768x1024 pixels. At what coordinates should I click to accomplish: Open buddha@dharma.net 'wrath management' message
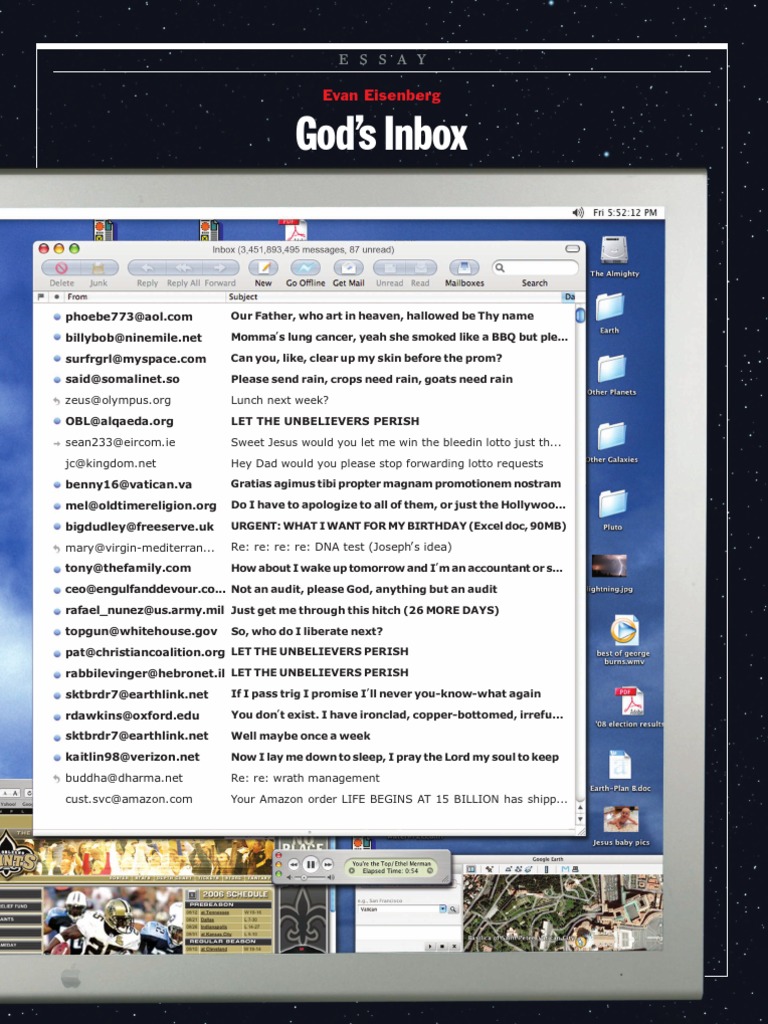pos(306,778)
